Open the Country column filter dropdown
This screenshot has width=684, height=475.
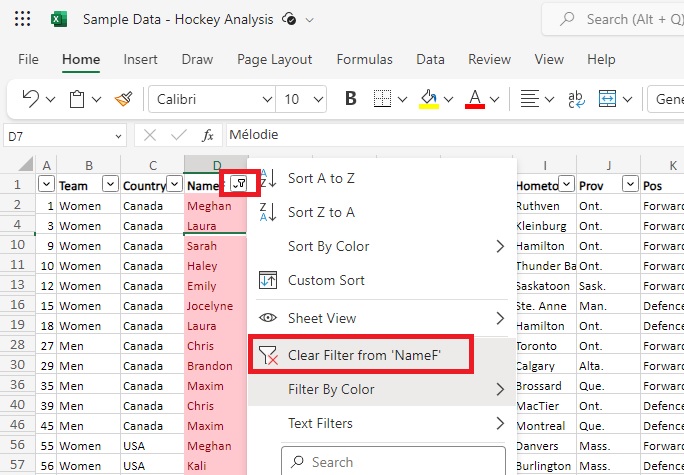(x=174, y=184)
